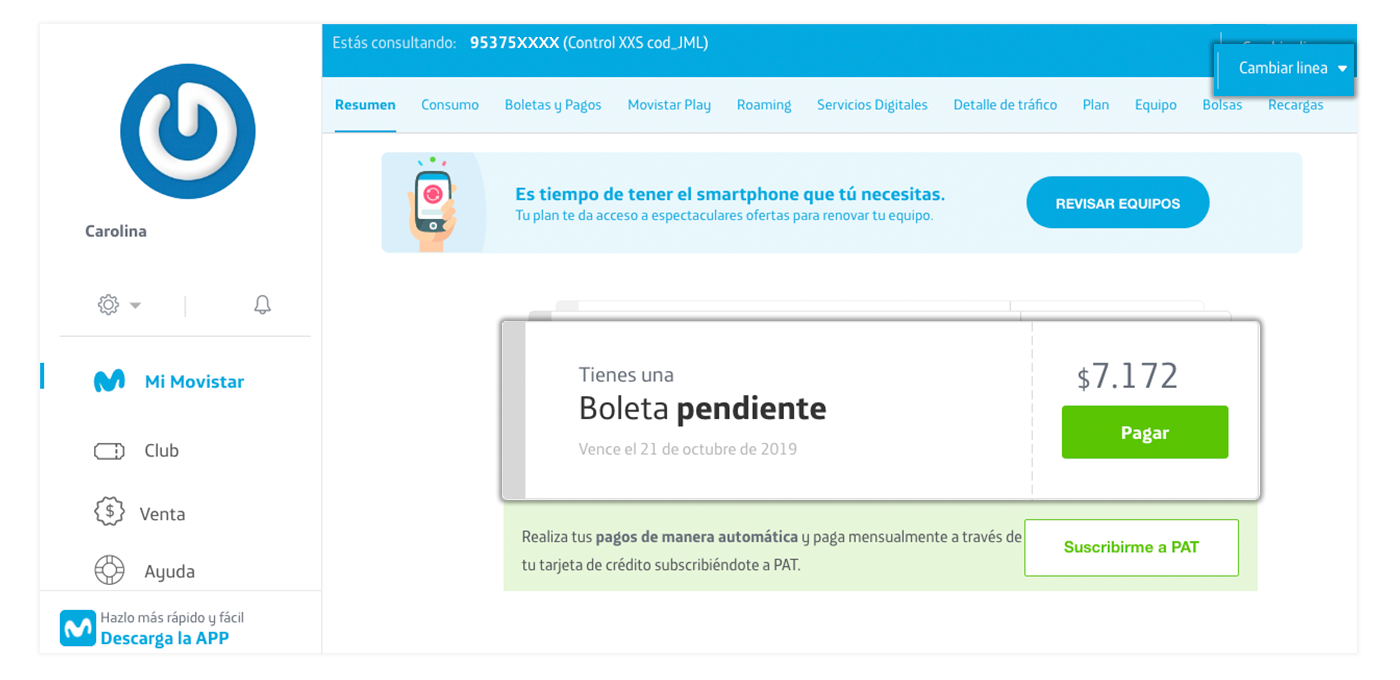The image size is (1400, 680).
Task: Click the Movistar logo in sidebar
Action: [110, 381]
